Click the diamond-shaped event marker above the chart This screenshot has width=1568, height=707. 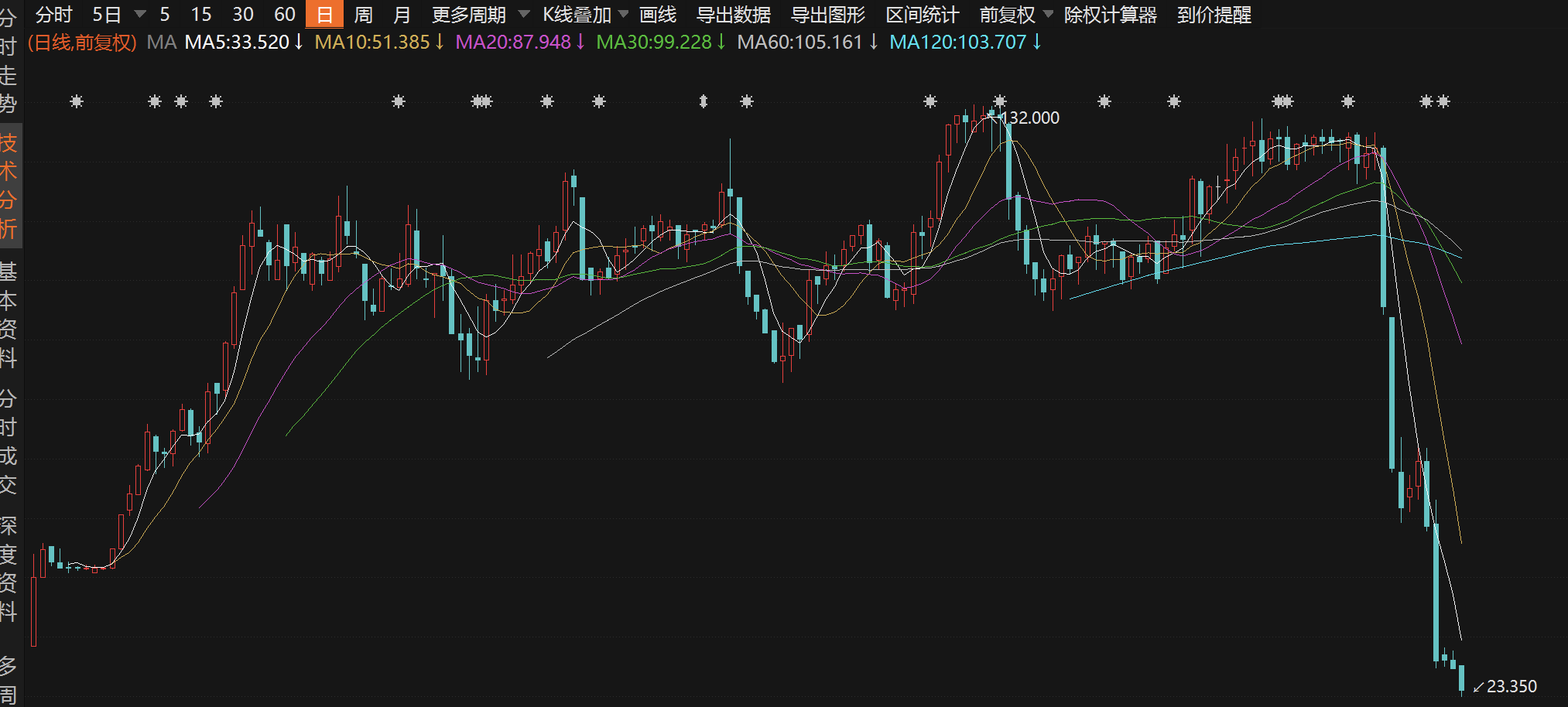coord(704,101)
